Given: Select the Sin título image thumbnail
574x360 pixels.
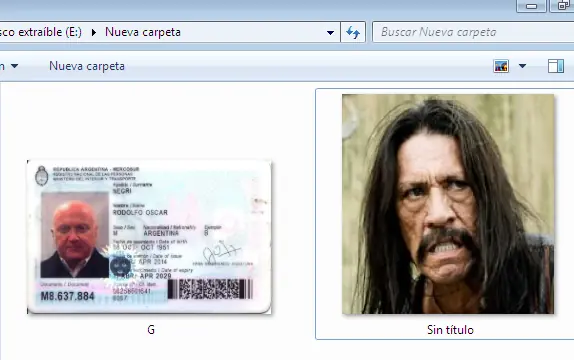Looking at the screenshot, I should click(448, 204).
